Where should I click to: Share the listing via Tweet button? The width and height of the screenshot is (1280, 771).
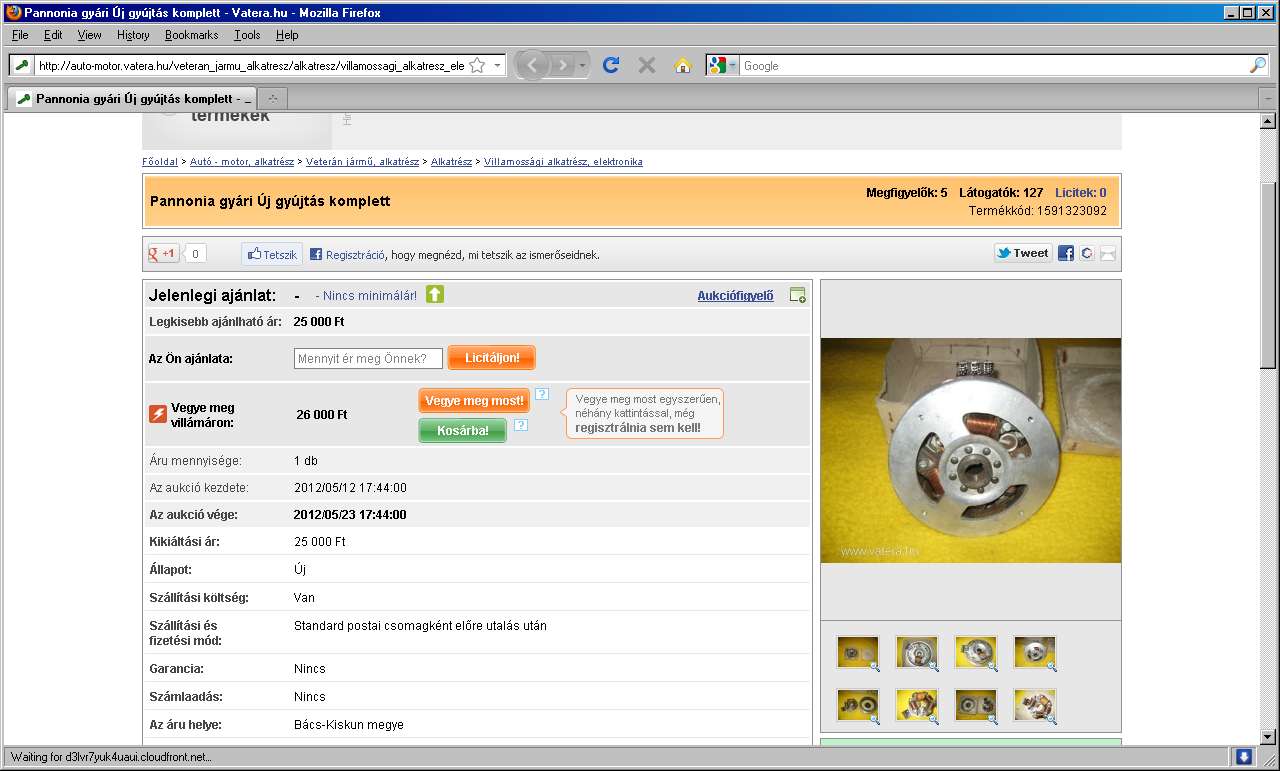click(1022, 253)
